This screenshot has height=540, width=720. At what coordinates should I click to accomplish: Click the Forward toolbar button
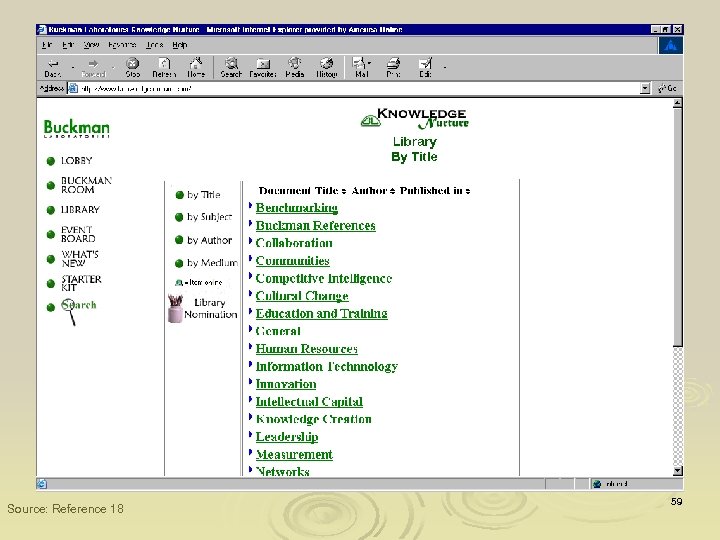pyautogui.click(x=93, y=68)
